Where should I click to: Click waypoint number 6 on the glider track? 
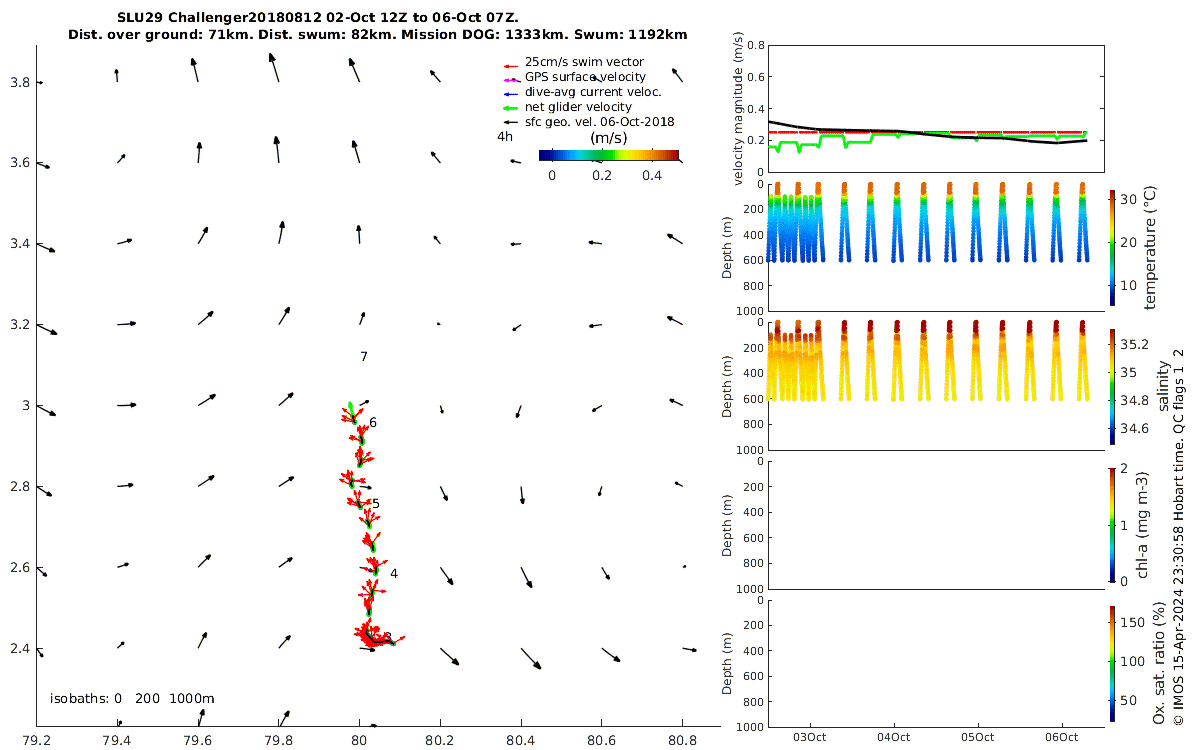(x=373, y=423)
